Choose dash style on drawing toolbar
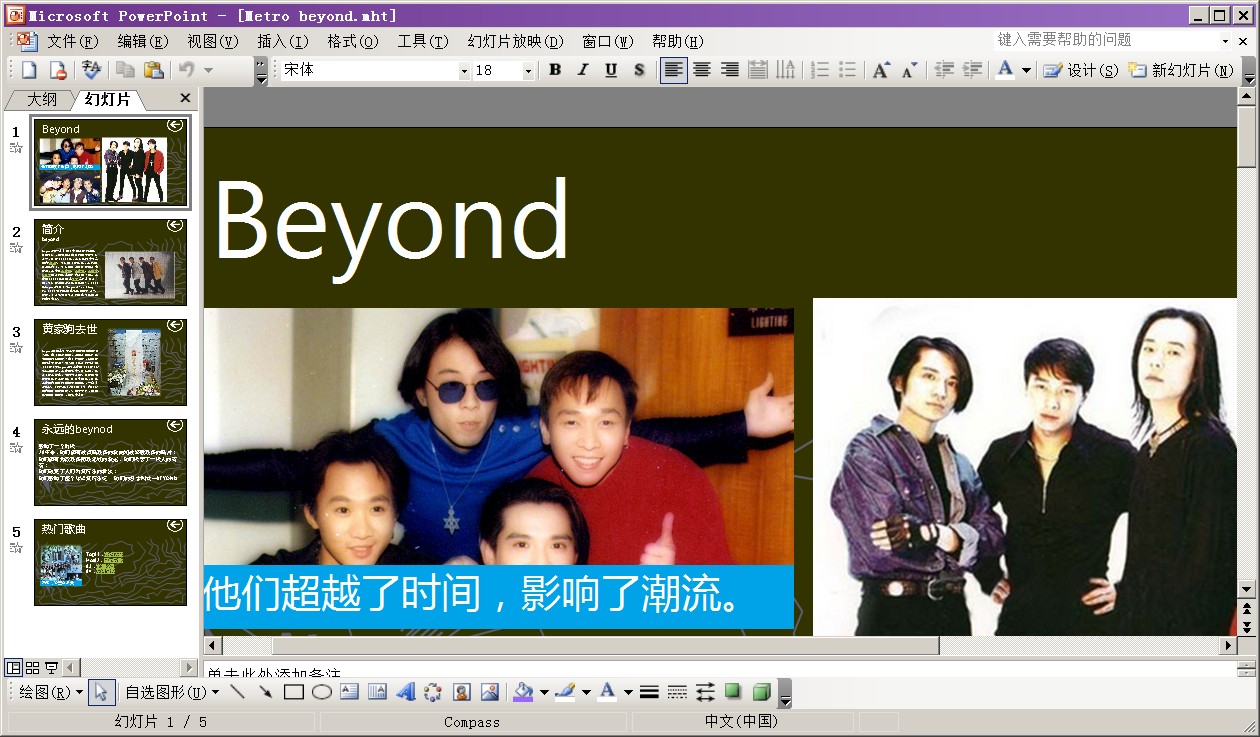 pyautogui.click(x=677, y=691)
